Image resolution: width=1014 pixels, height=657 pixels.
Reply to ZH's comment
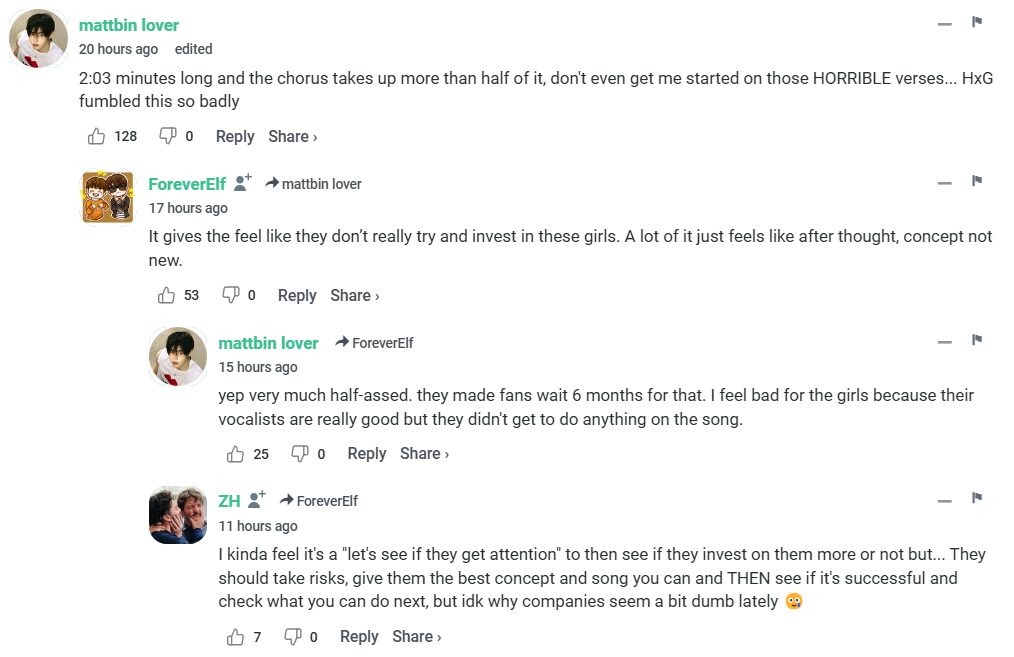pyautogui.click(x=359, y=637)
